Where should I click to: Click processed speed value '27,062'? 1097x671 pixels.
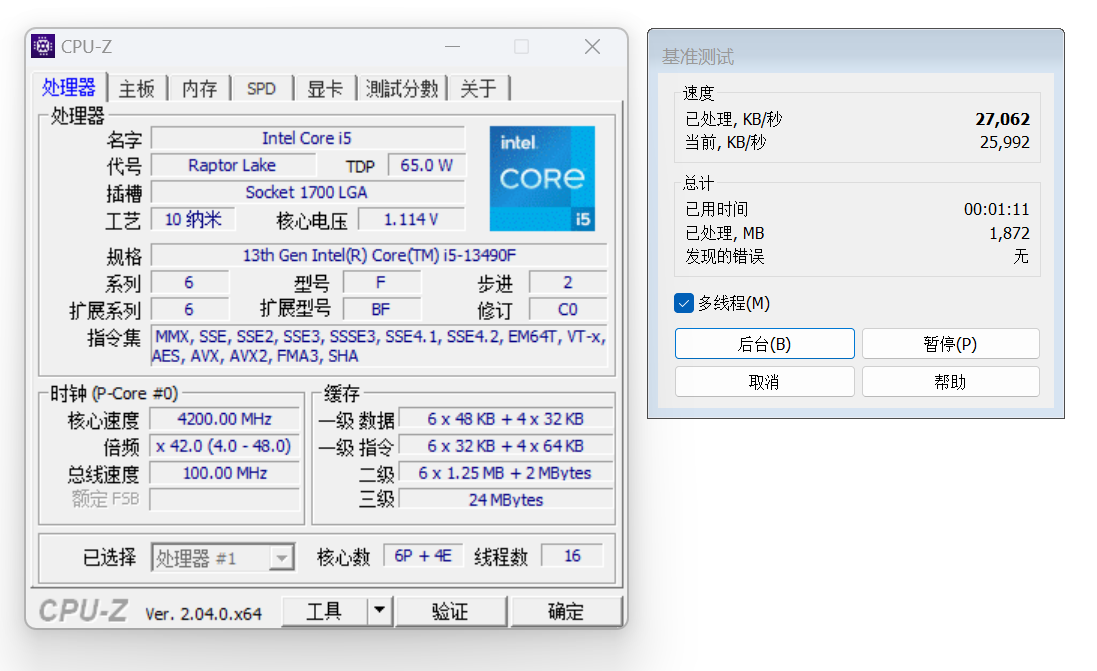click(x=1003, y=119)
